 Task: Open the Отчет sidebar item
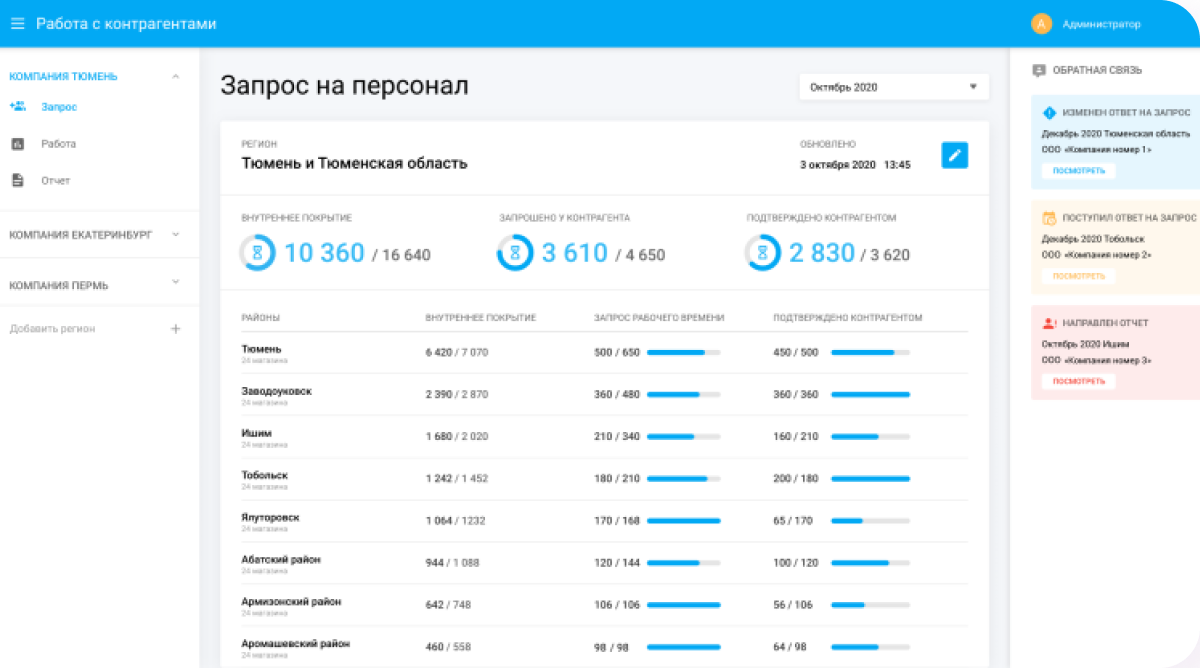(x=55, y=181)
